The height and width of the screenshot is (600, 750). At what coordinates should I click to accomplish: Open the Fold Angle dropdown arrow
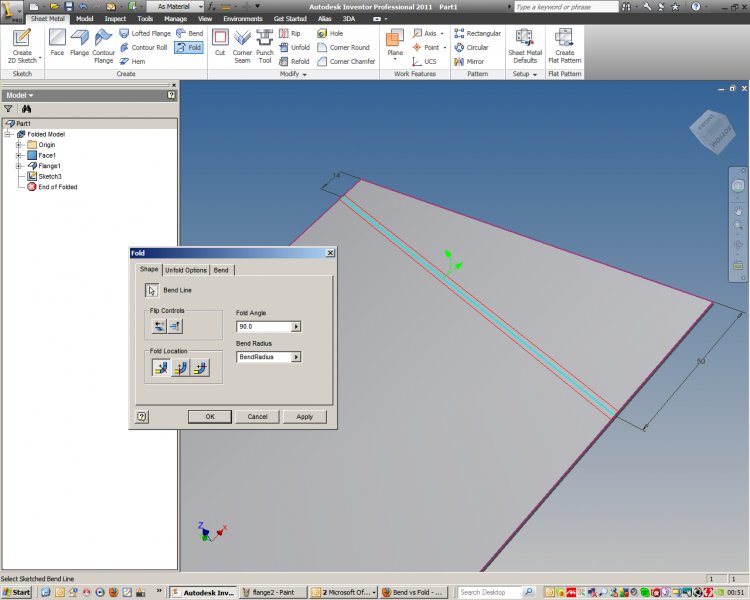[296, 326]
